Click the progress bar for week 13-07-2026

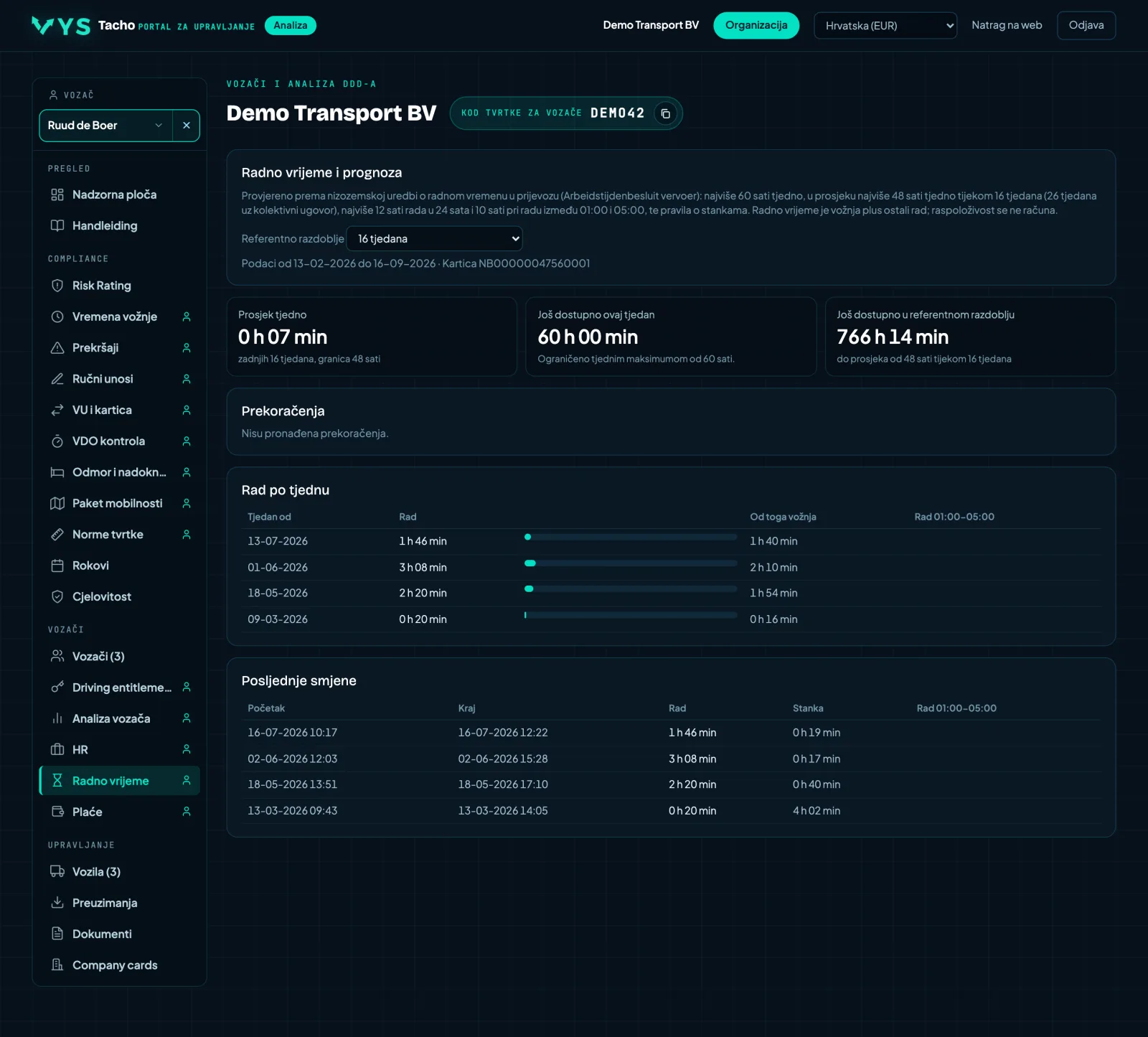631,537
